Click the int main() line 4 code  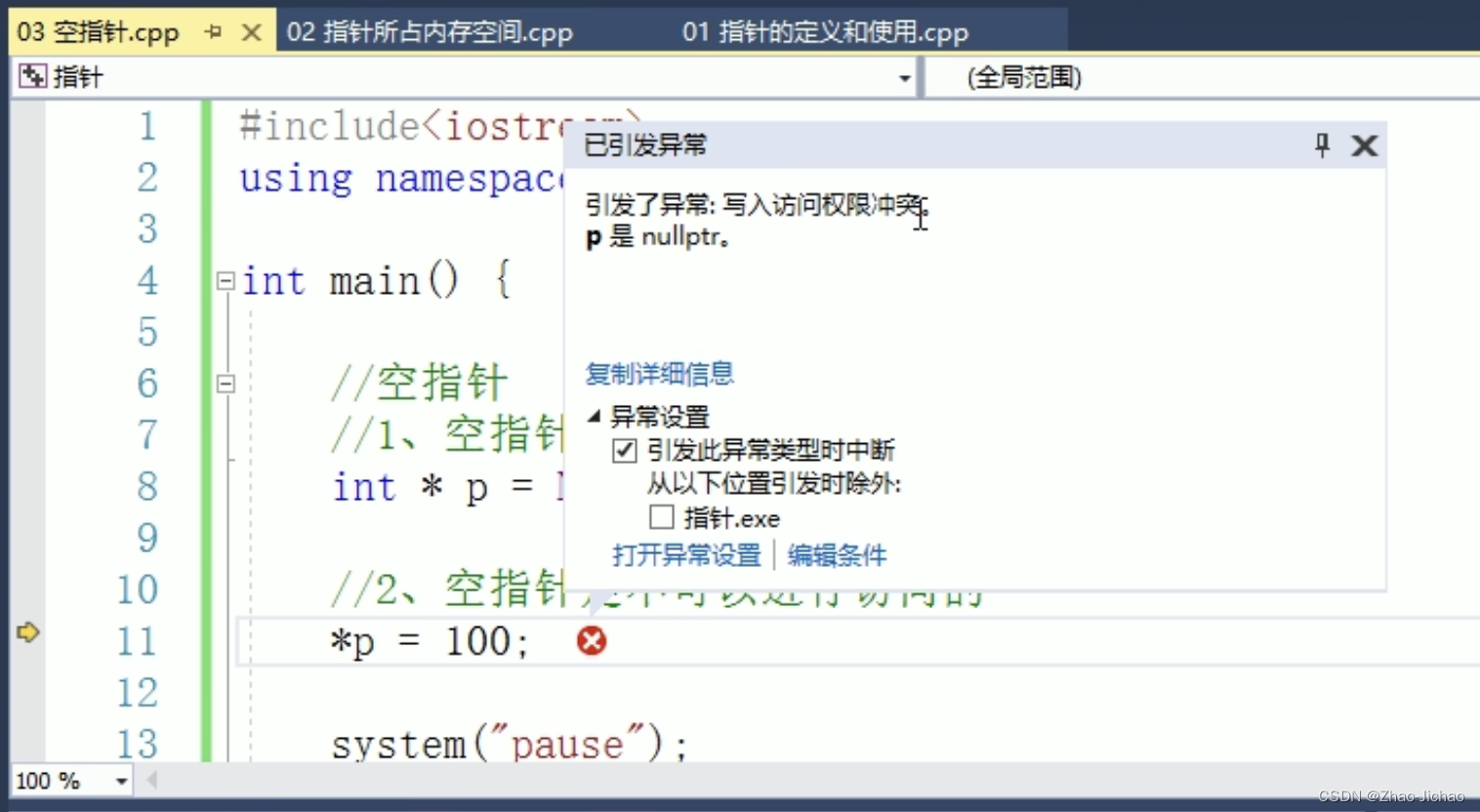click(376, 281)
